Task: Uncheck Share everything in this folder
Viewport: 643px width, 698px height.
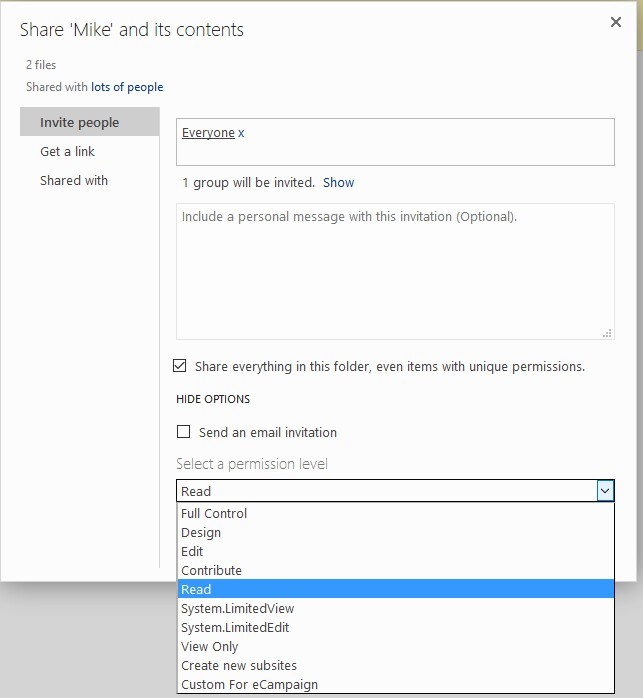Action: click(181, 366)
